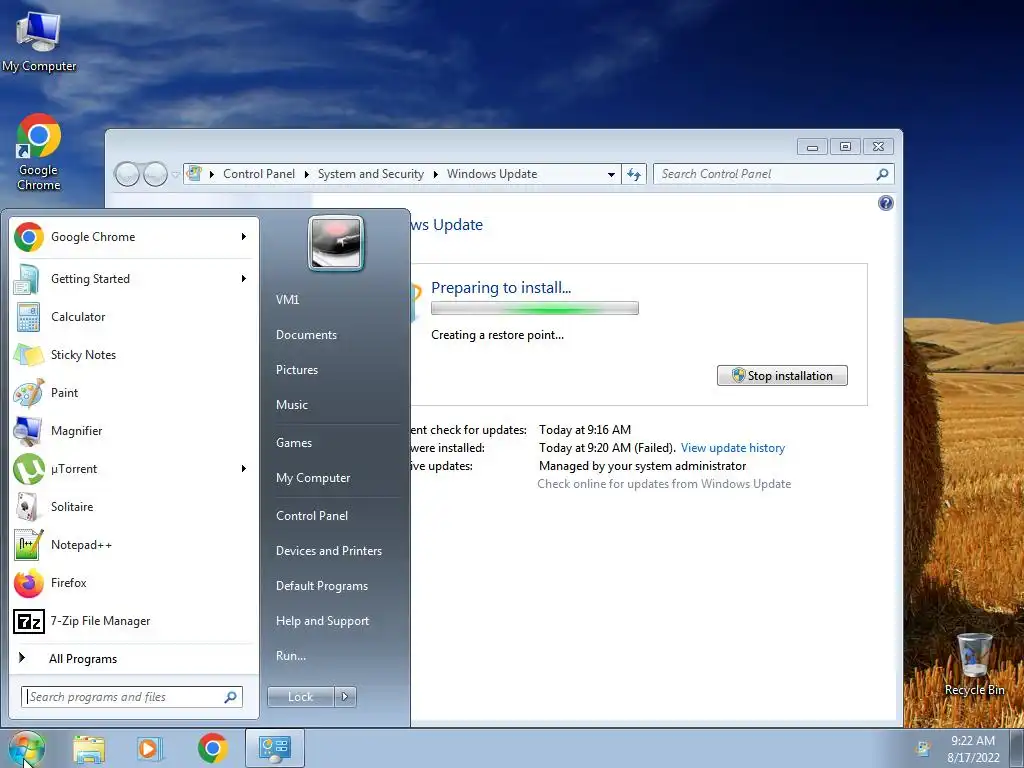Open Windows Media Player taskbar icon
Viewport: 1024px width, 768px height.
(150, 748)
